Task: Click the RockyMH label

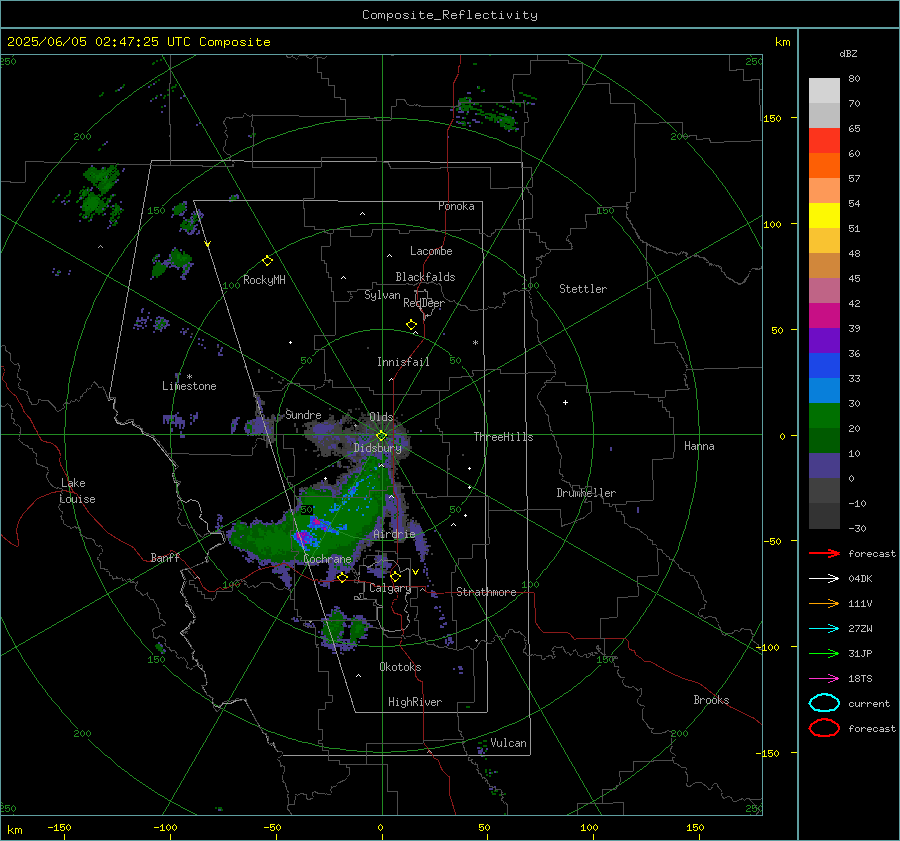Action: [264, 280]
